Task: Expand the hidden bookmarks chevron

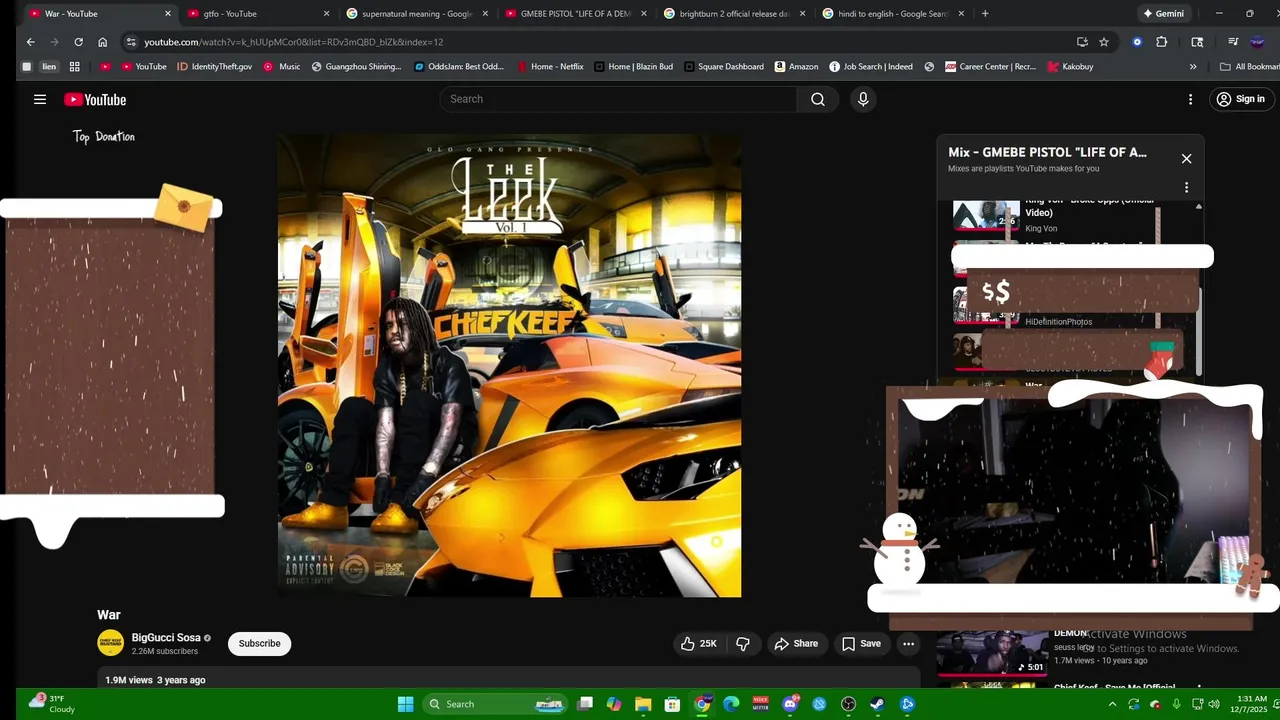Action: (x=1193, y=67)
